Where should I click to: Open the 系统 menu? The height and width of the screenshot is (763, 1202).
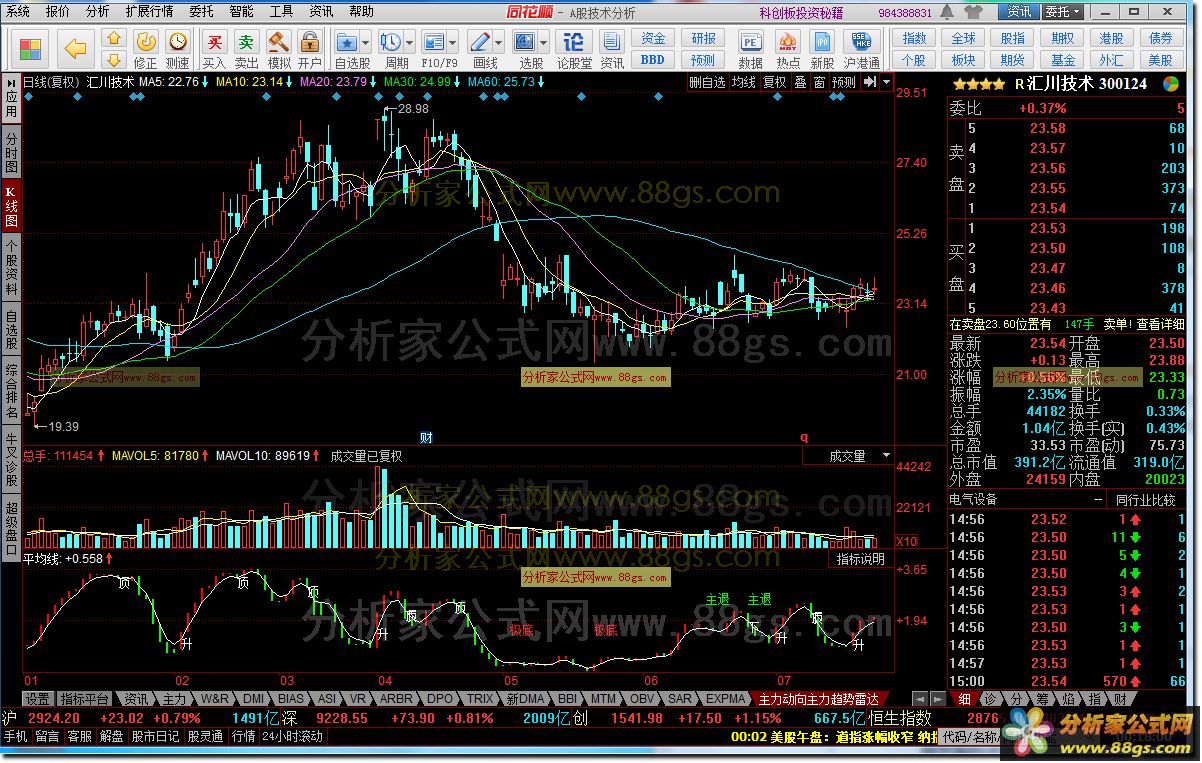click(x=18, y=11)
